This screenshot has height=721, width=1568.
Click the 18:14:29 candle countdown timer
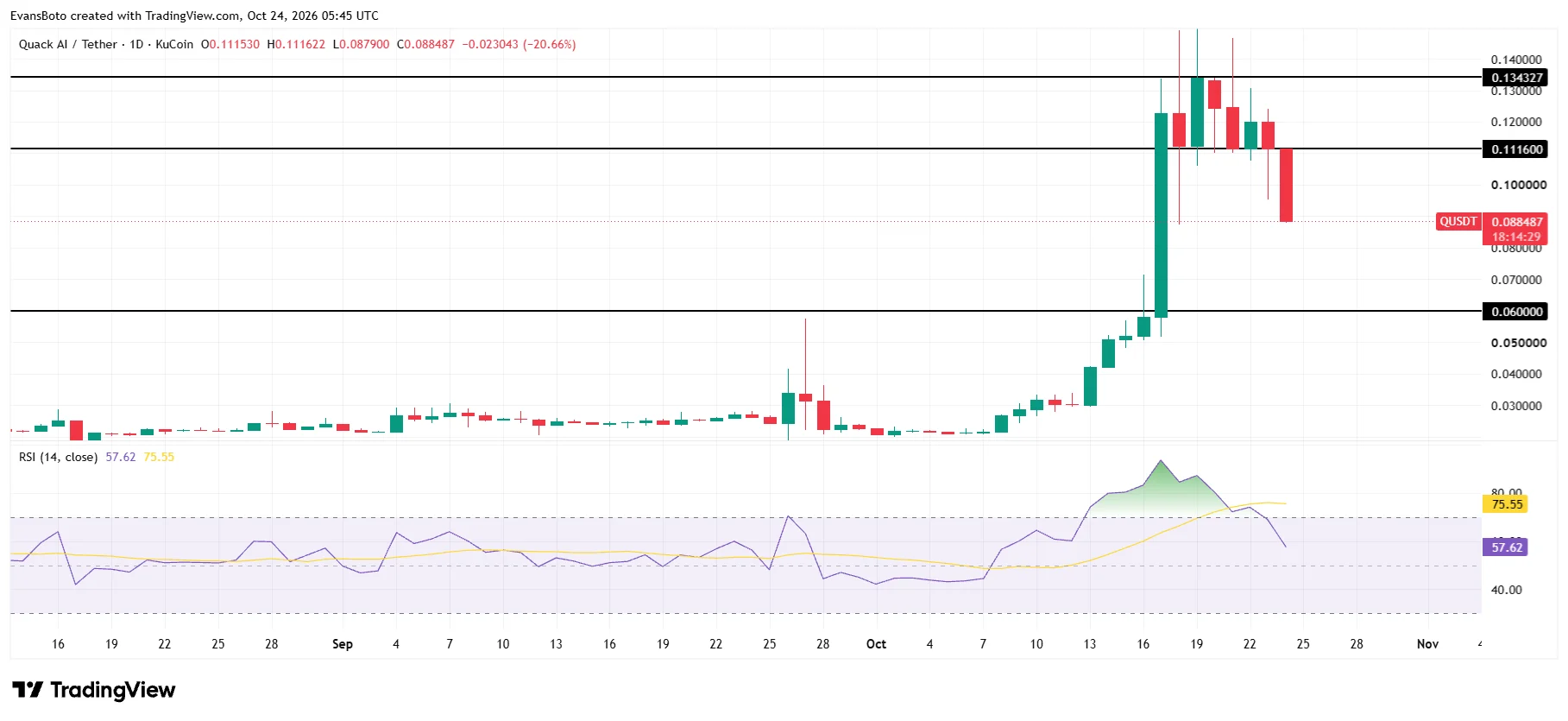tap(1516, 237)
